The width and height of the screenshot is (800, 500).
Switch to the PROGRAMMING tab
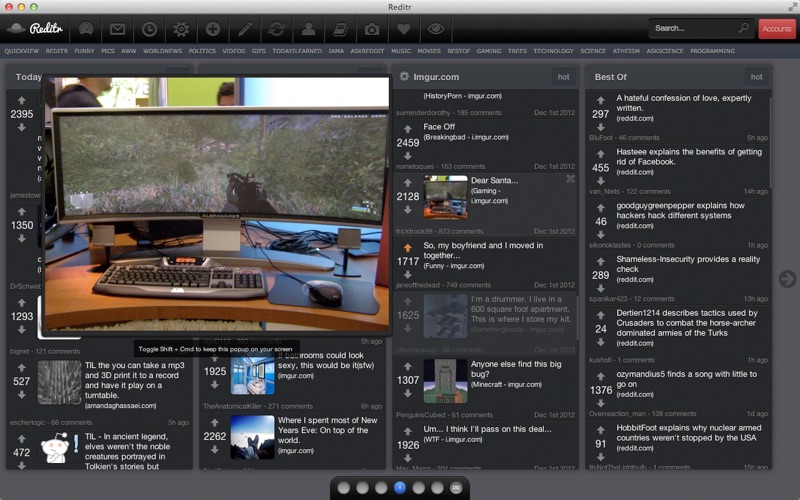coord(712,51)
